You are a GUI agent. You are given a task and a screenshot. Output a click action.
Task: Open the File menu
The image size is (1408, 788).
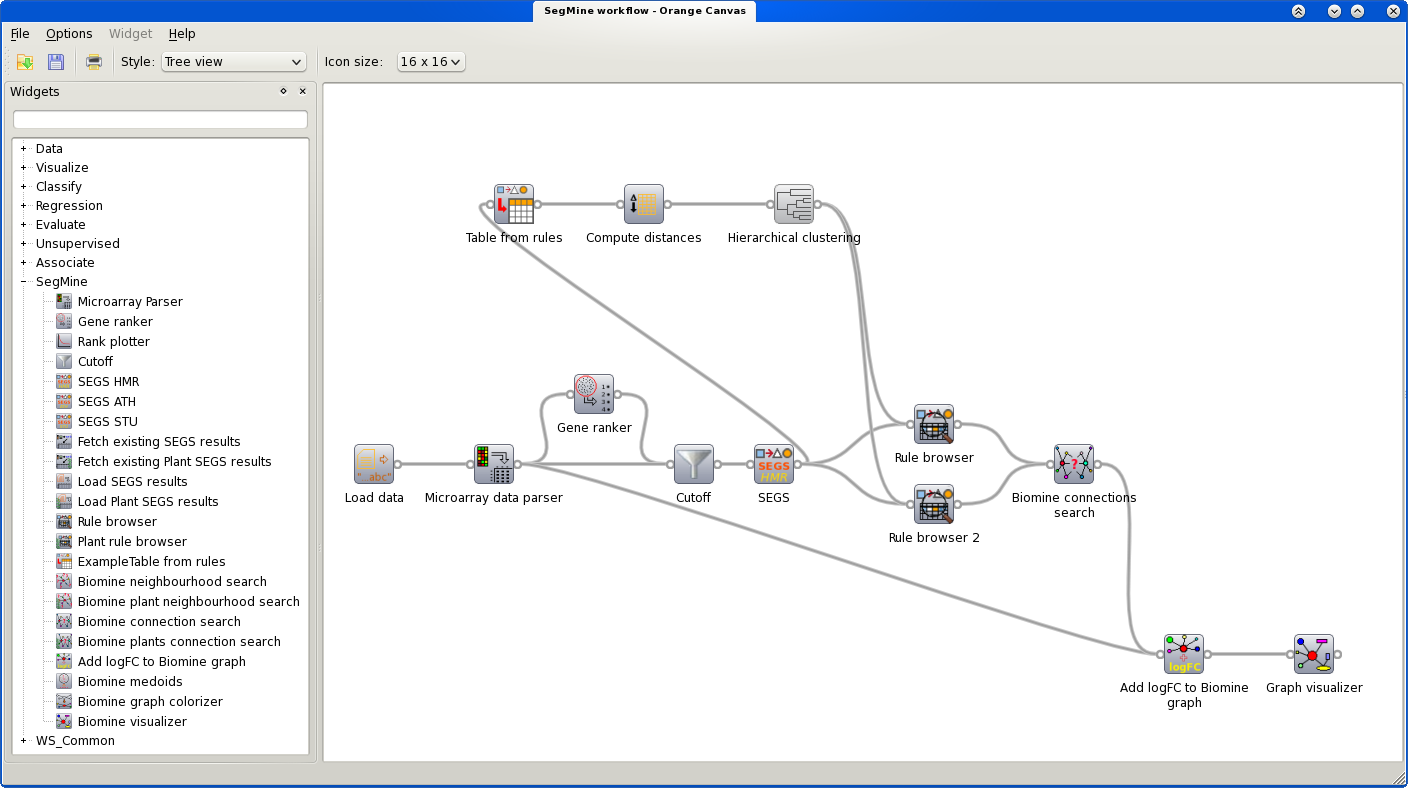(x=20, y=34)
